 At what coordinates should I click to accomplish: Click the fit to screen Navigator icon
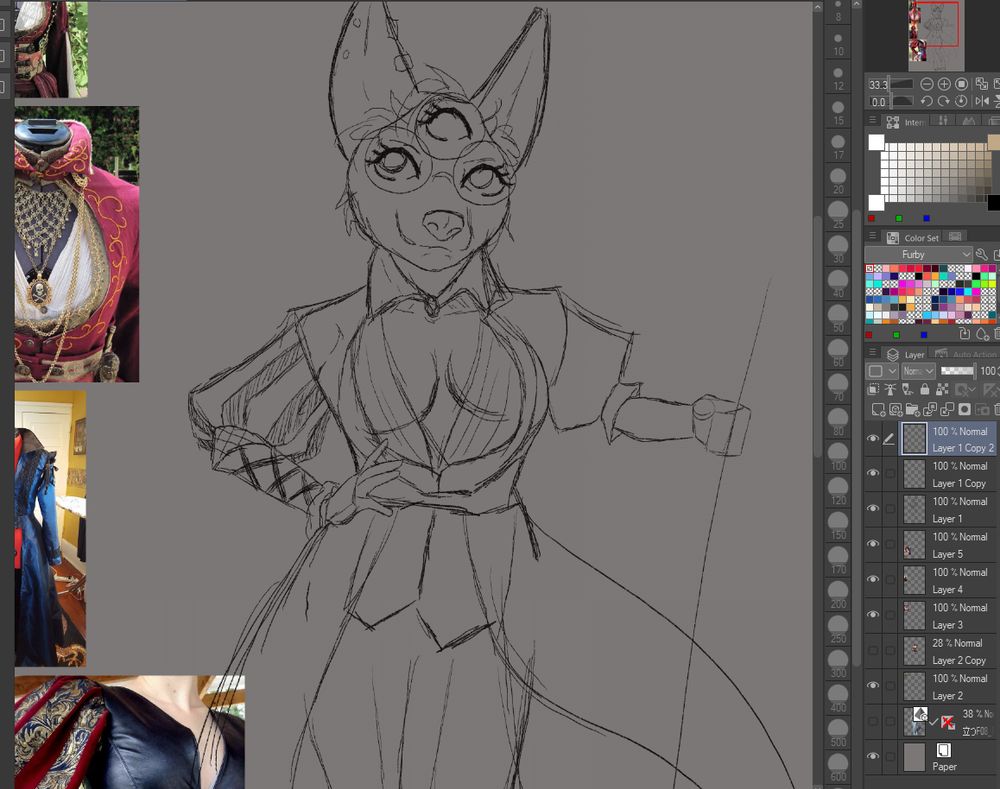tap(982, 84)
